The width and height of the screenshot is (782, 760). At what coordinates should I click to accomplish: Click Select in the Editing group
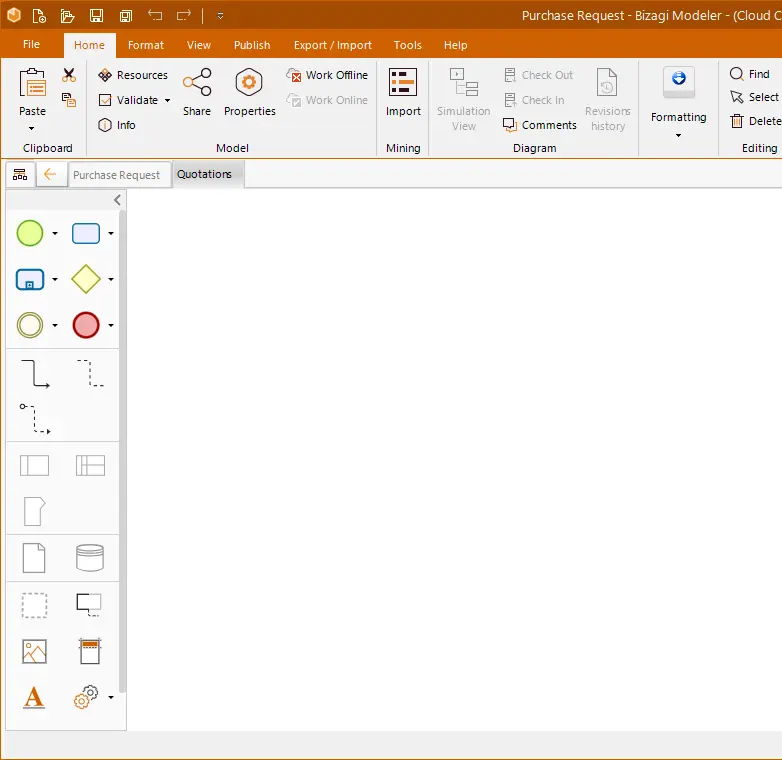click(754, 97)
